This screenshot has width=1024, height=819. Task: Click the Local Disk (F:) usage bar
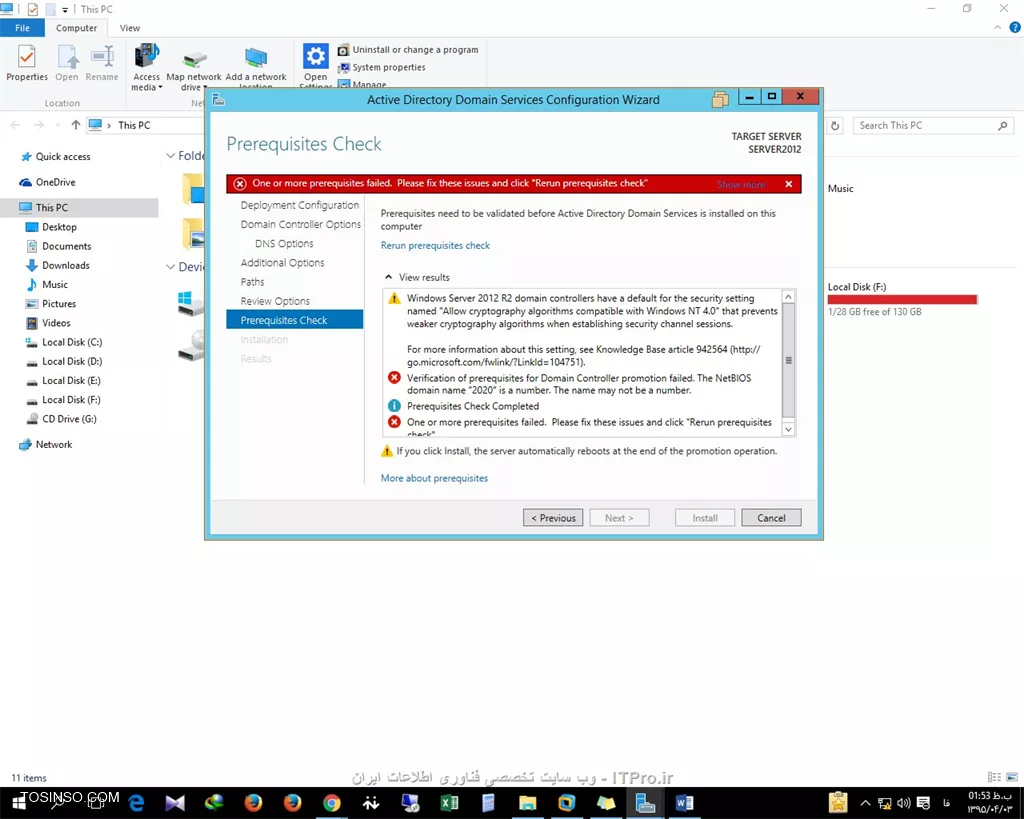pyautogui.click(x=903, y=300)
